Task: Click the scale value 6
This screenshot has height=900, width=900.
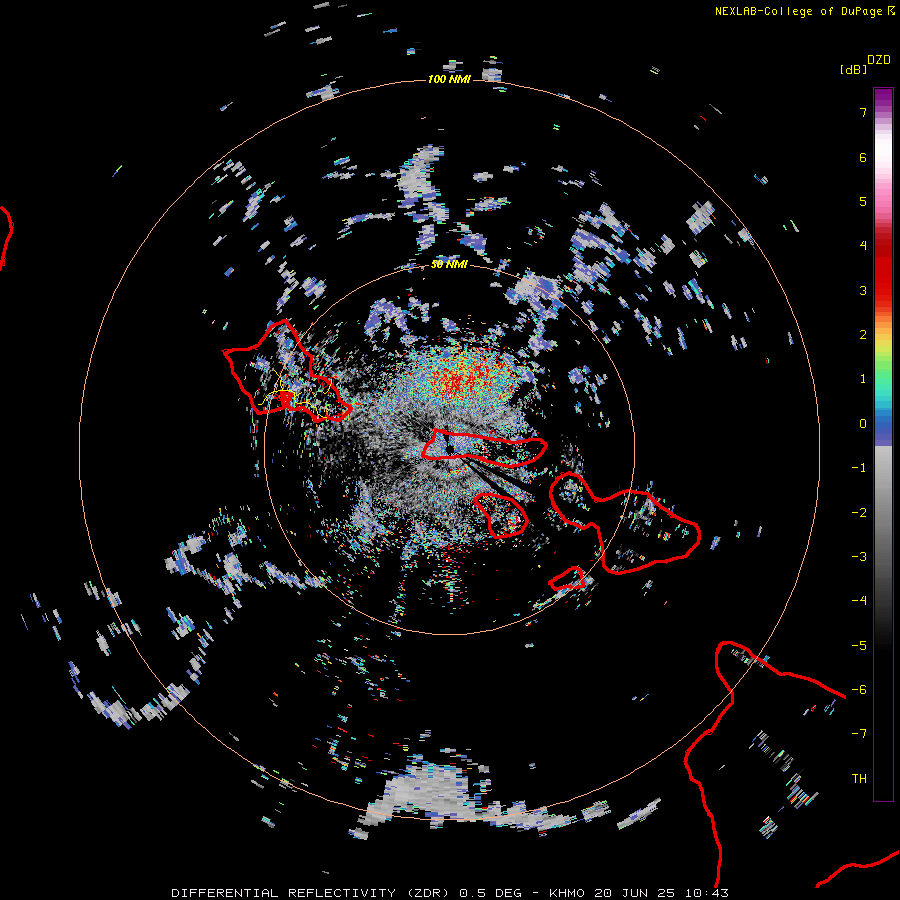Action: click(863, 157)
